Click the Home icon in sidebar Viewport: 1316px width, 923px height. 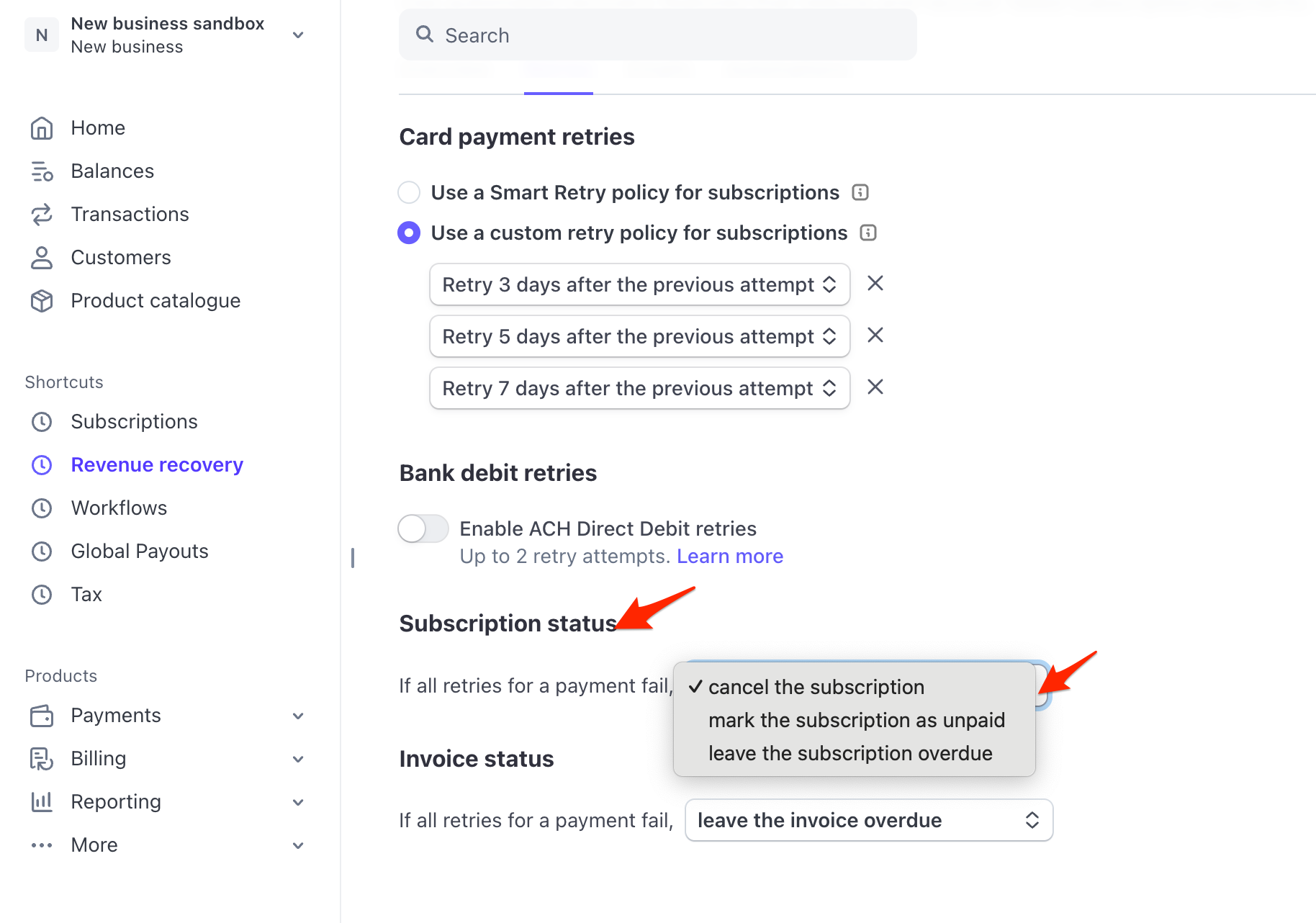[42, 128]
